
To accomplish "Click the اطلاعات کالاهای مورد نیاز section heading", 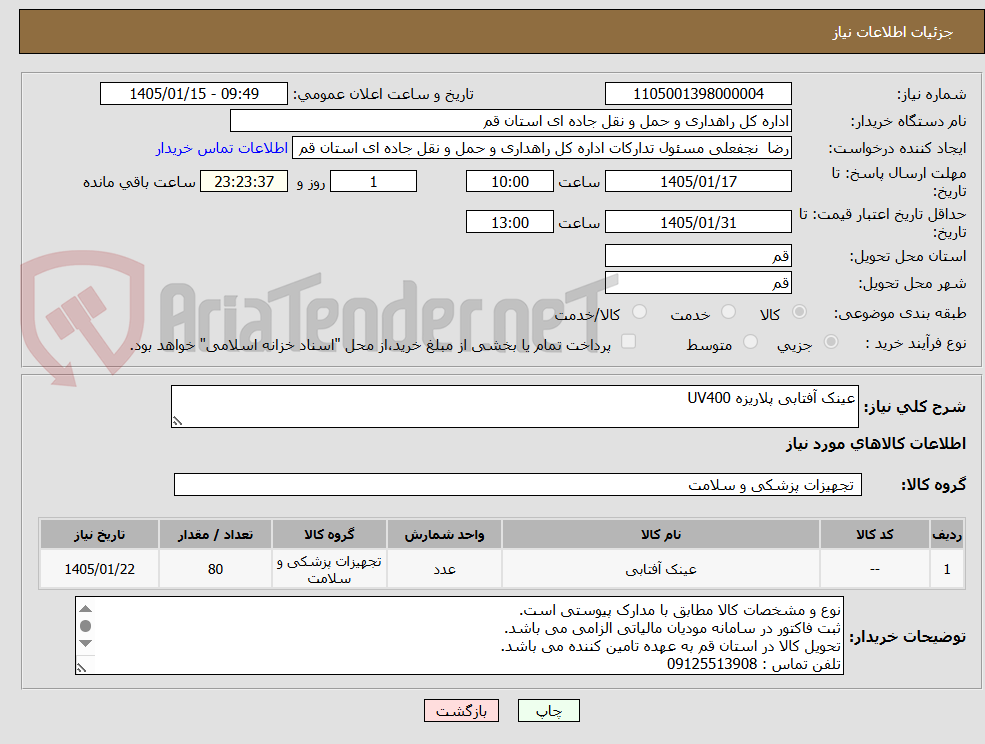I will (876, 444).
